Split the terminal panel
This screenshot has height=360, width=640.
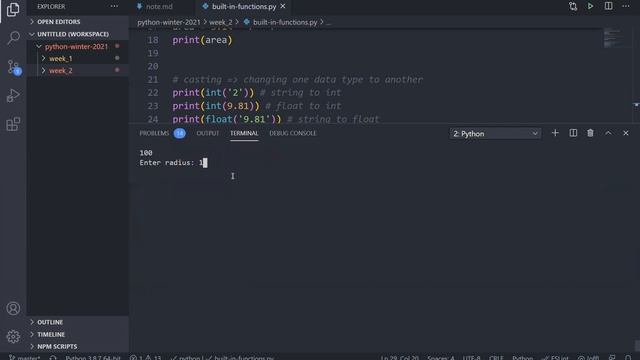point(573,133)
